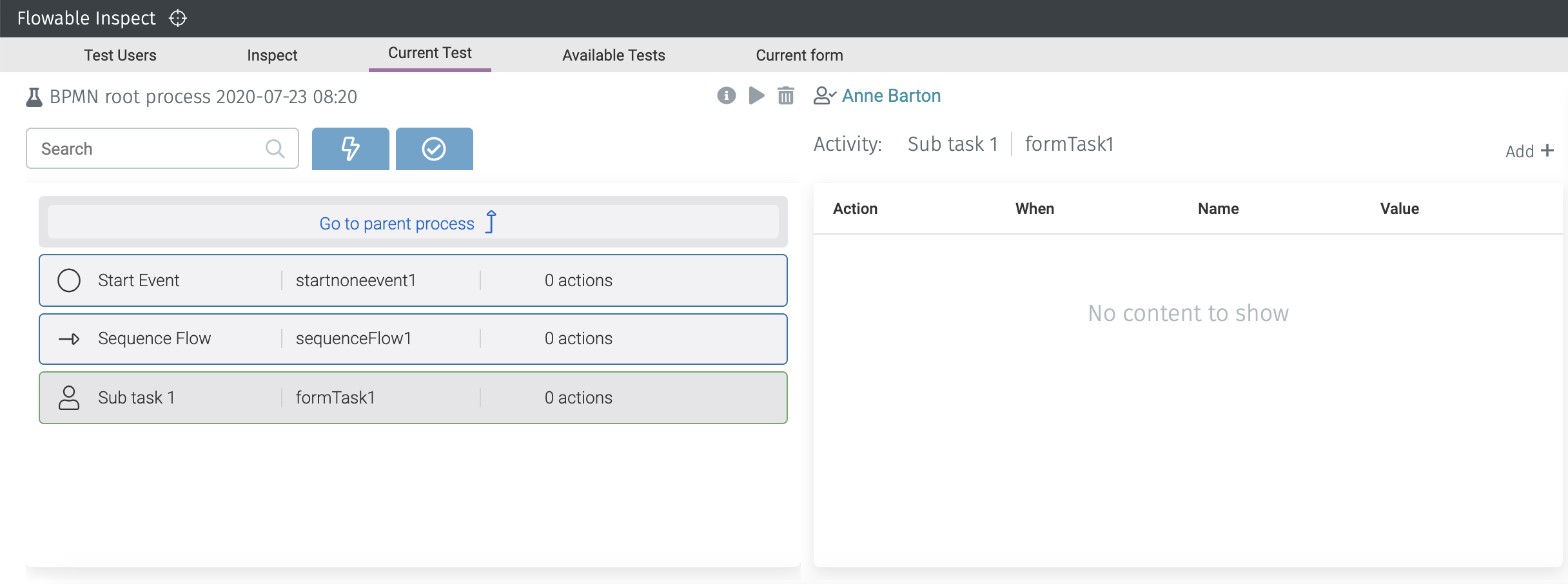The width and height of the screenshot is (1568, 584).
Task: Select the lightning bolt action button
Action: point(350,148)
